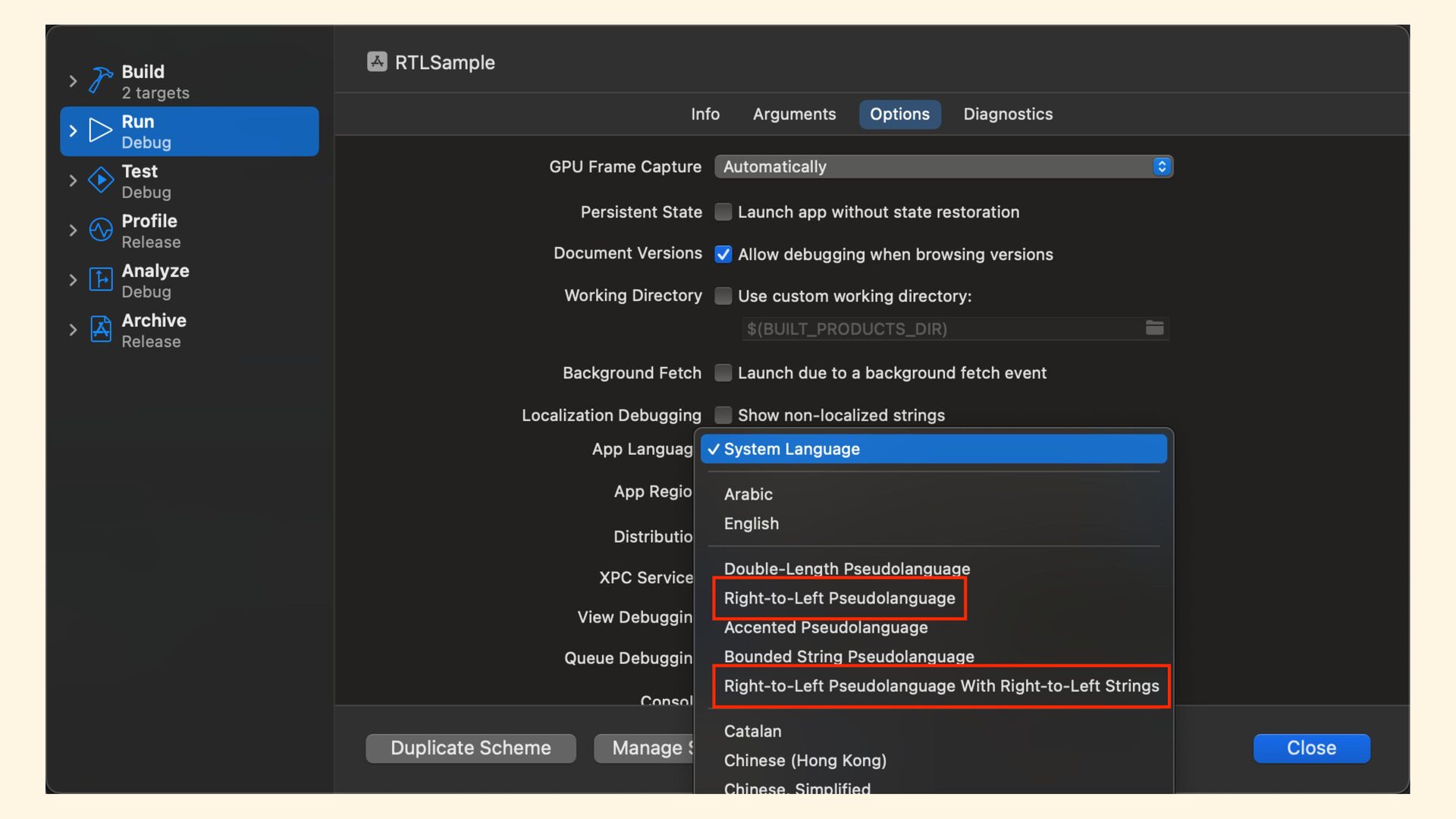Click the RTLSample scheme title
The width and height of the screenshot is (1456, 819).
[445, 62]
